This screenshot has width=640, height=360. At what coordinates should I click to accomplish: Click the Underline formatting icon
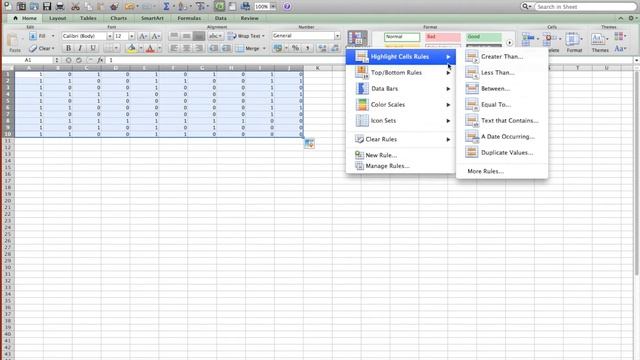coord(93,48)
